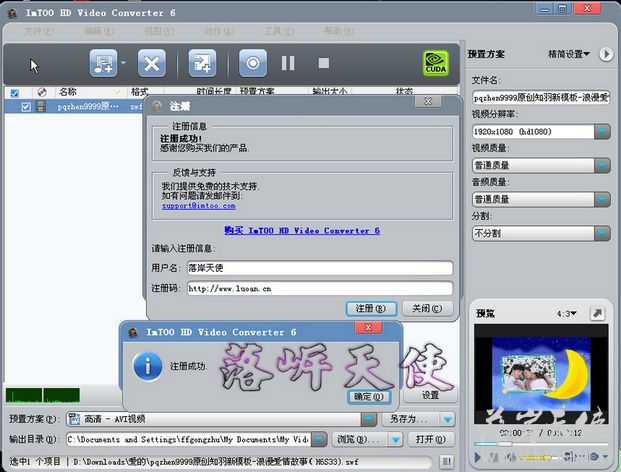621x472 pixels.
Task: Open the bottom 预置方案 高清 - AVI视频 combo box
Action: tap(221, 419)
